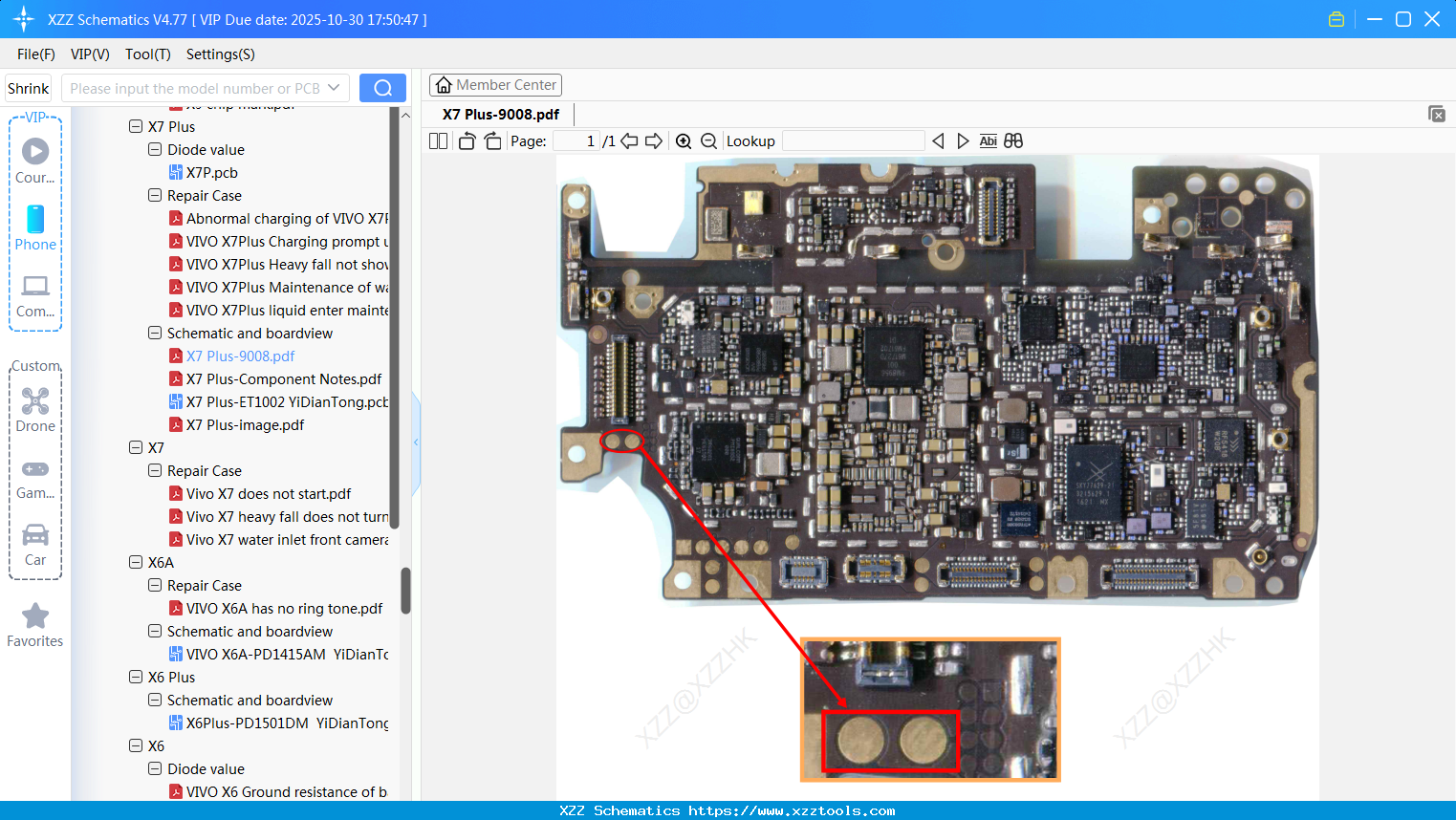The width and height of the screenshot is (1456, 820).
Task: Open the model number dropdown arrow
Action: point(334,88)
